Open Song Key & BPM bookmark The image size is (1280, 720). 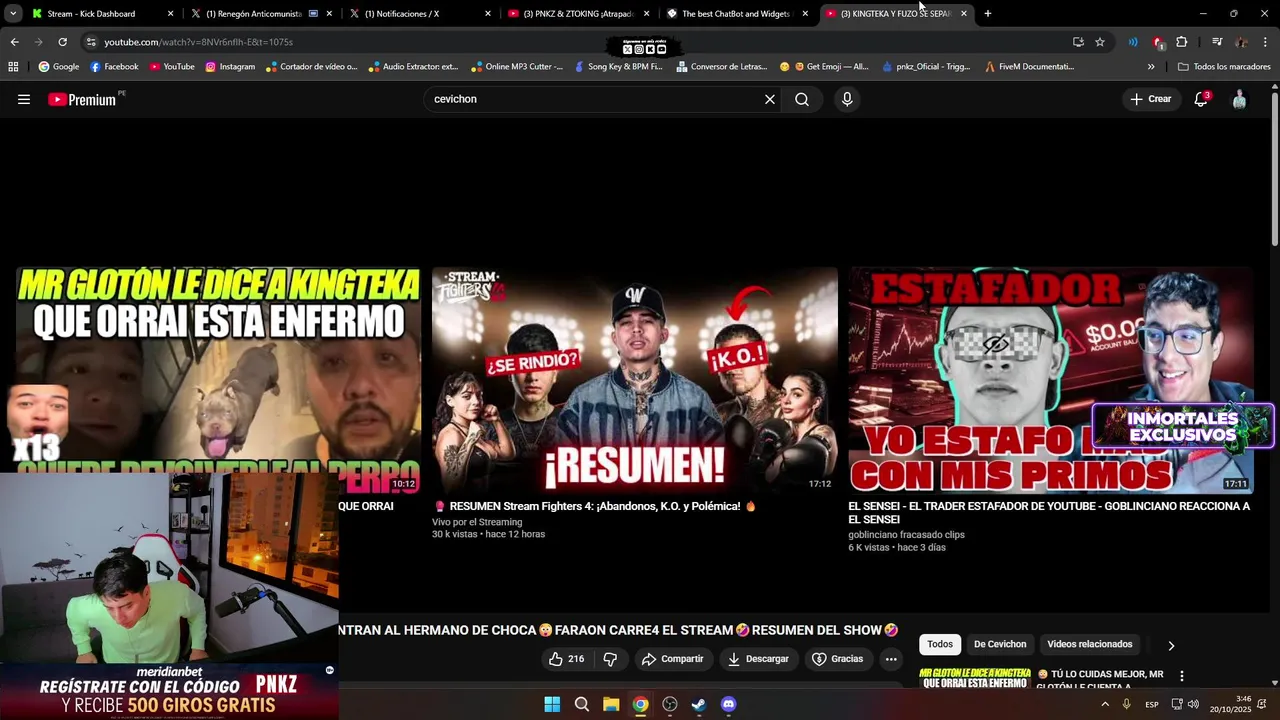(x=617, y=67)
